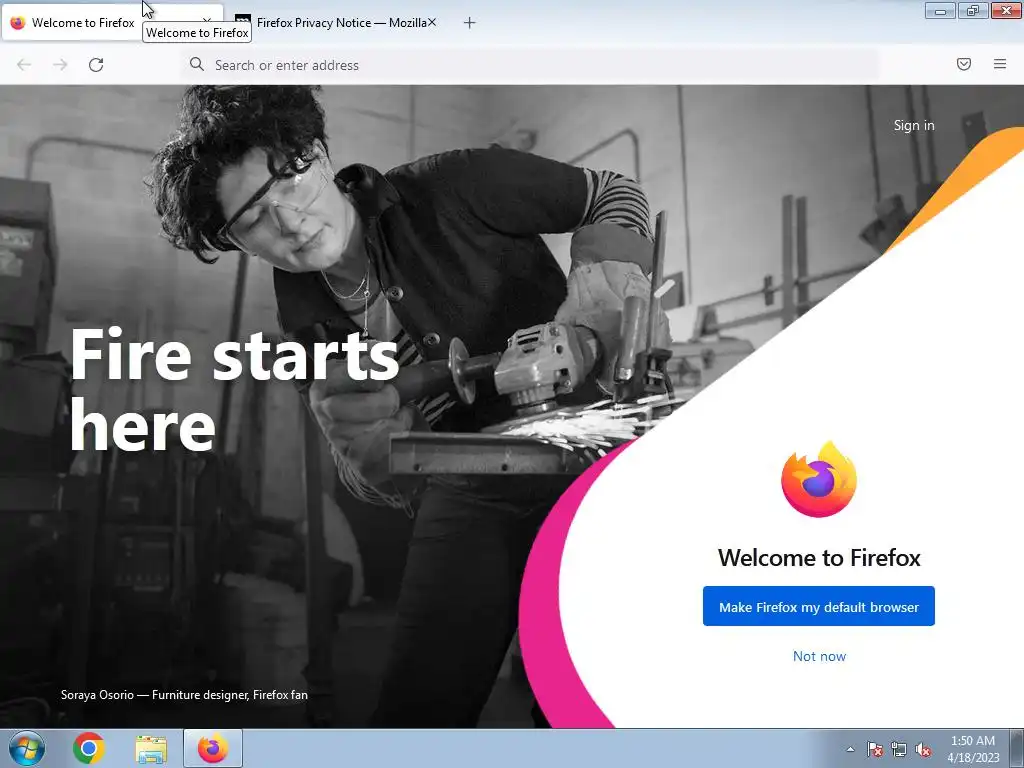Choose Not now link
Image resolution: width=1024 pixels, height=768 pixels.
pos(819,656)
